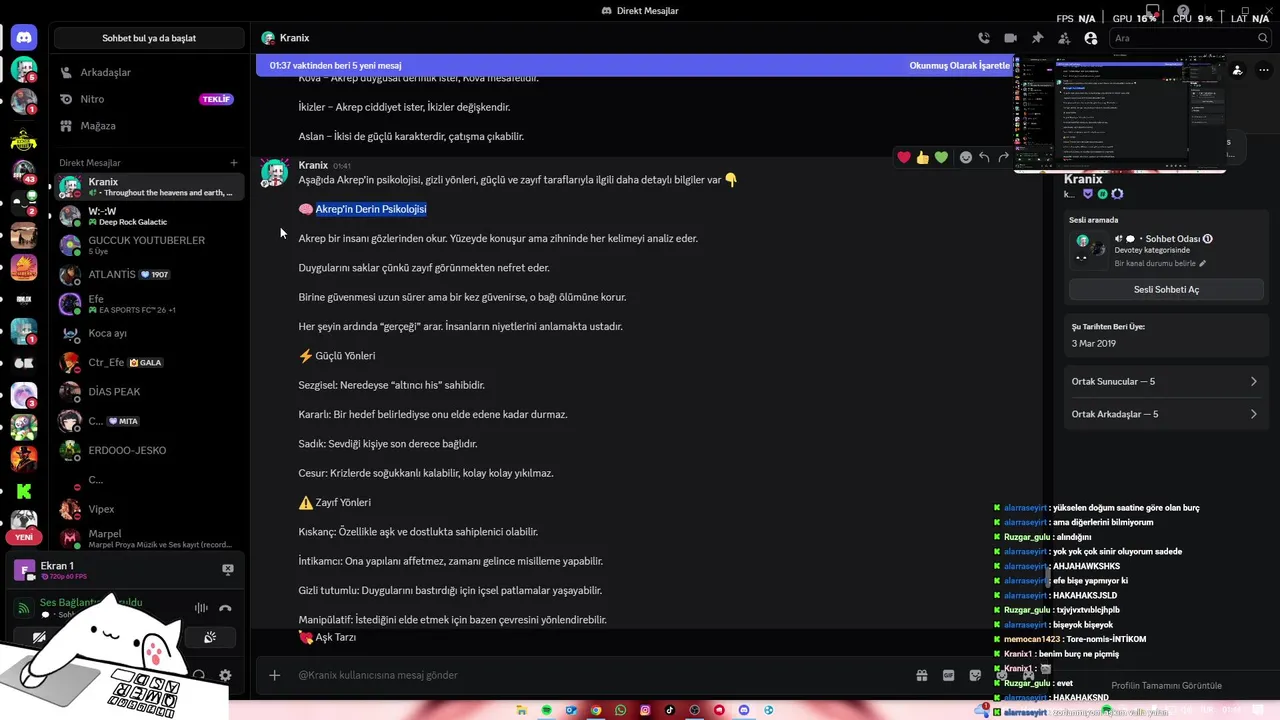React with thumbs up to Kranix's message
Screen dimensions: 1280x720
click(x=922, y=157)
